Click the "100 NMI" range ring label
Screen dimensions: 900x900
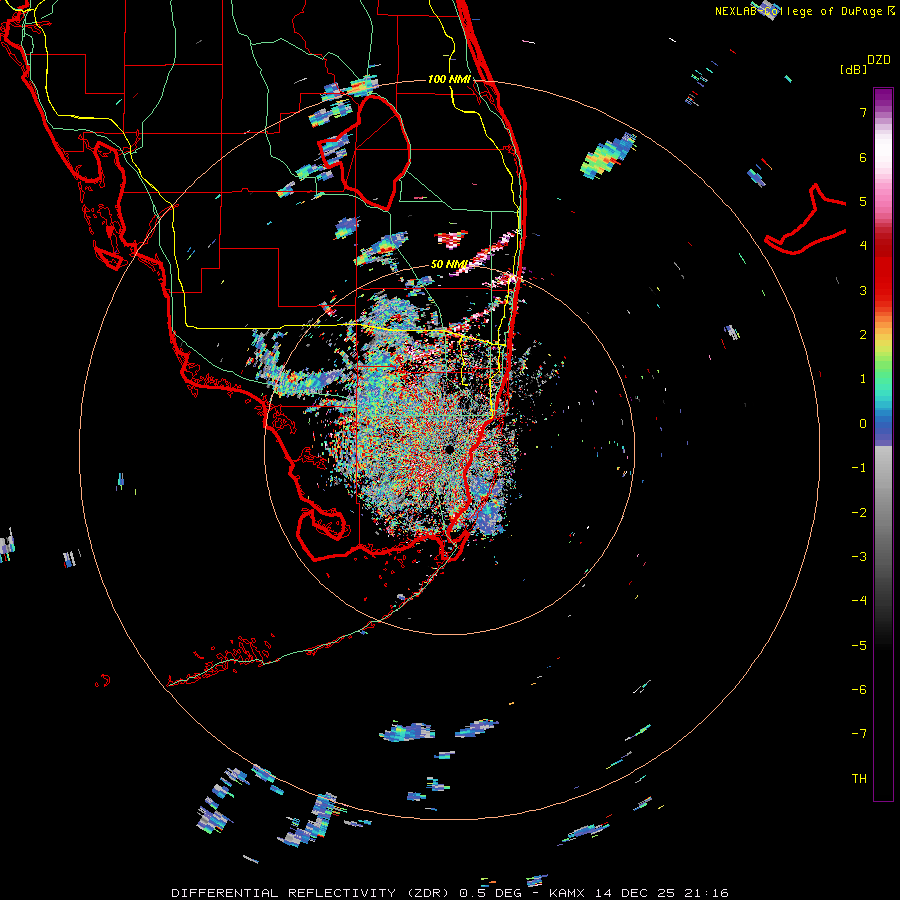pyautogui.click(x=449, y=79)
